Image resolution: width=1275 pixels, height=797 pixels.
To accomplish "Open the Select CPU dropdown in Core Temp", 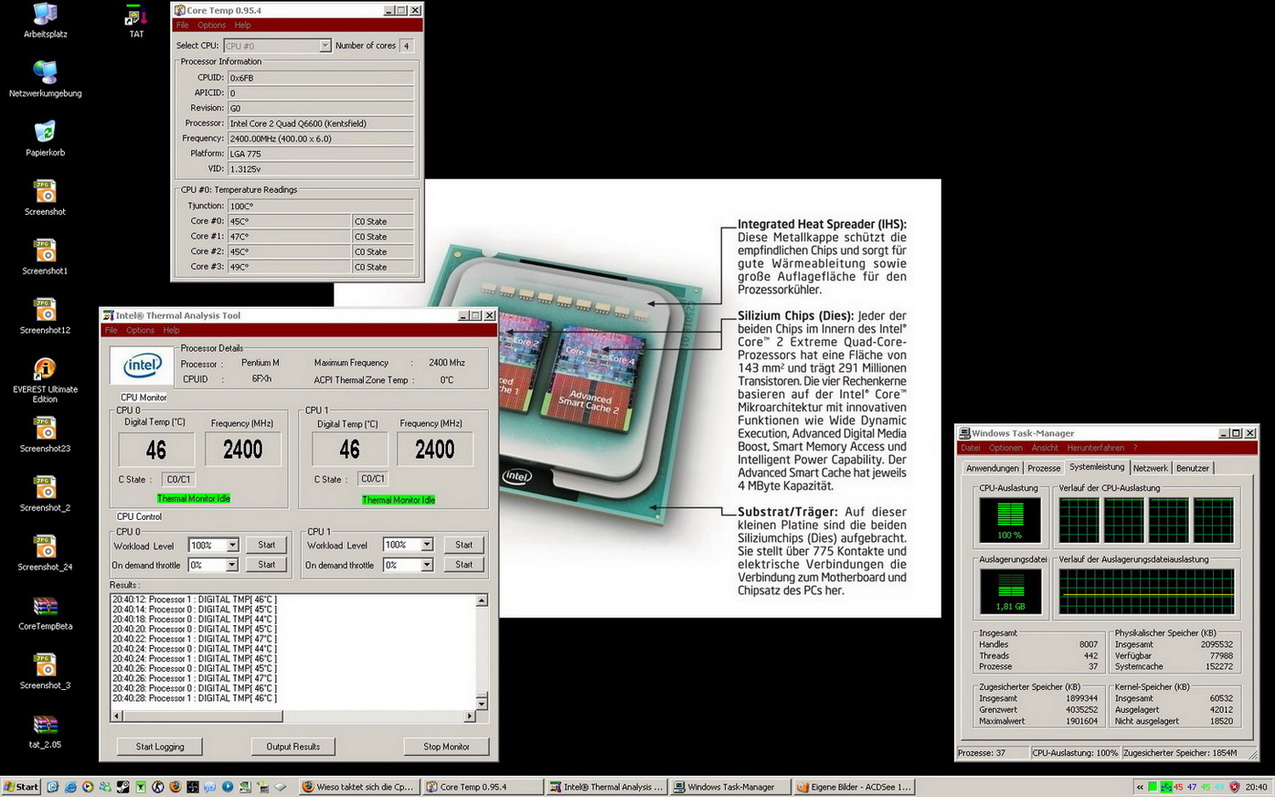I will (x=325, y=46).
